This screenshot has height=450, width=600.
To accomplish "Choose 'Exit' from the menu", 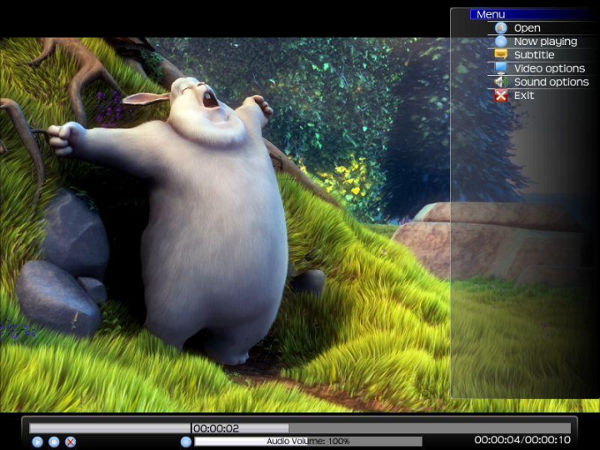I will (x=523, y=95).
